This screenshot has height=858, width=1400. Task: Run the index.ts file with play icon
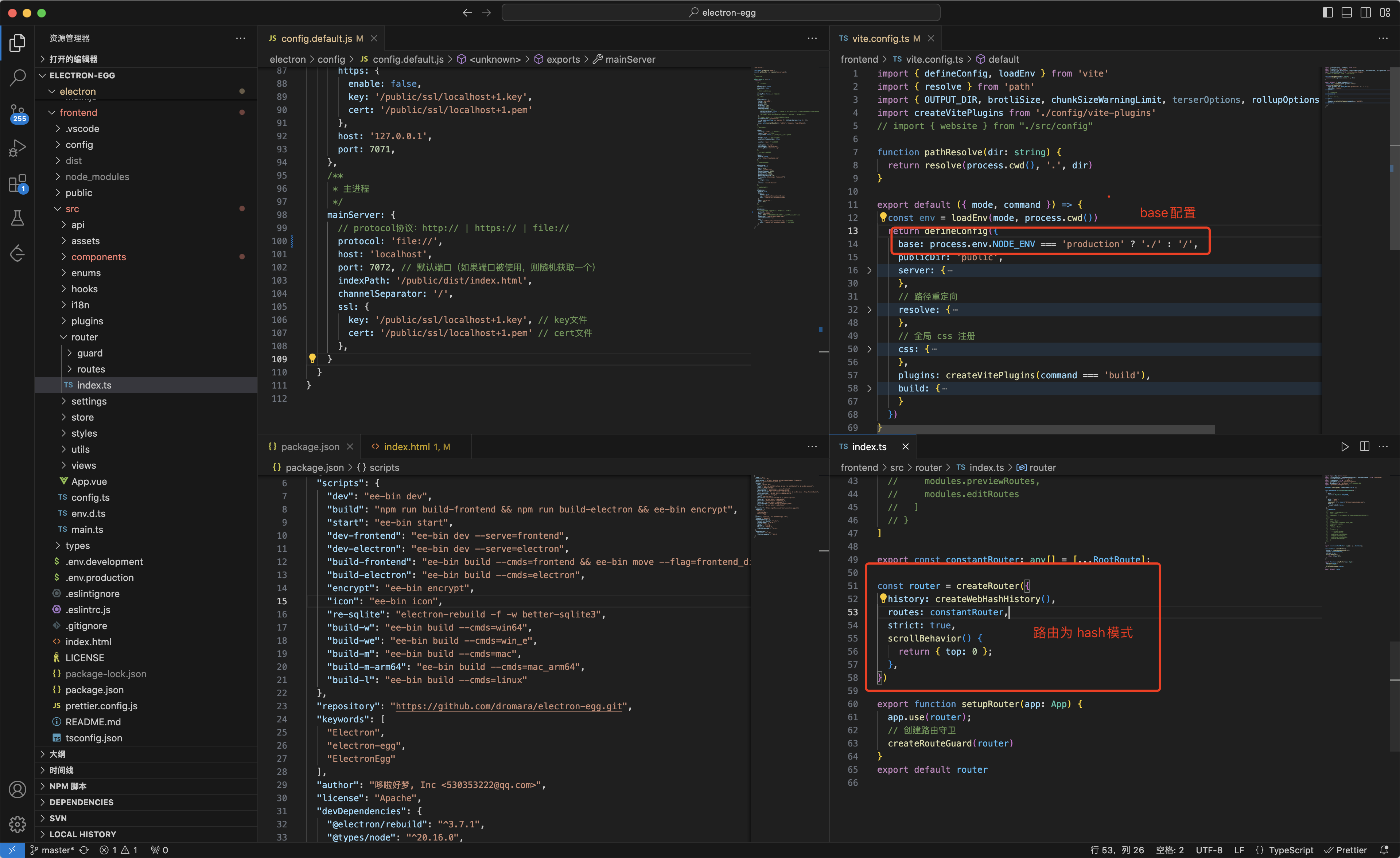click(x=1345, y=446)
